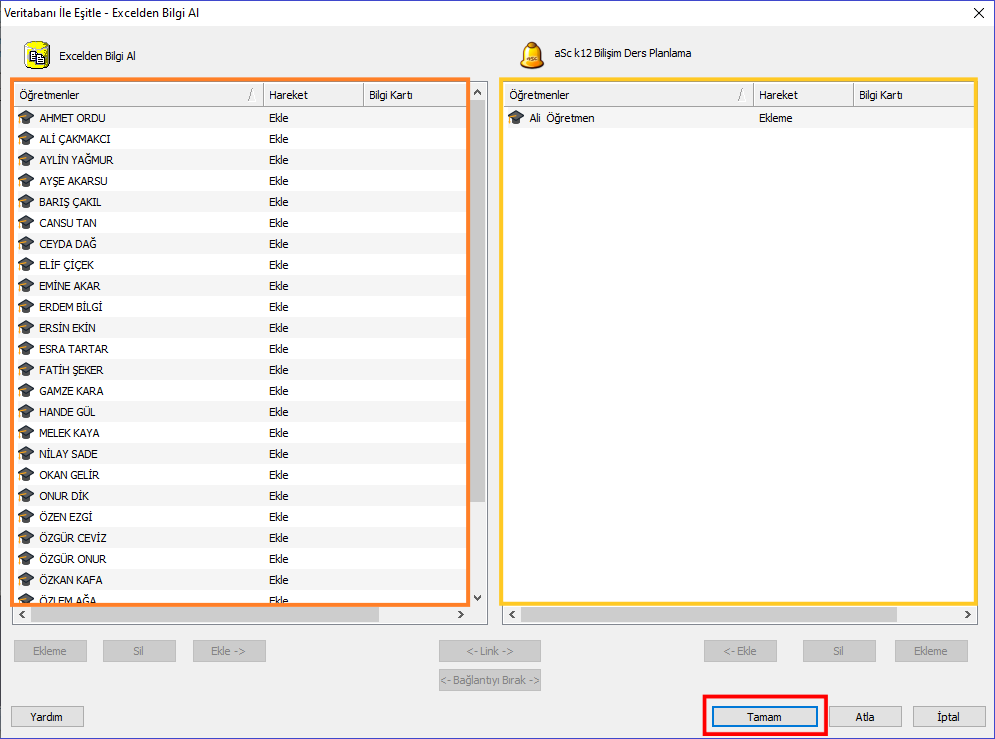Select the cap icon next to ÖZGÜR CEVİZ
This screenshot has height=739, width=995.
26,537
